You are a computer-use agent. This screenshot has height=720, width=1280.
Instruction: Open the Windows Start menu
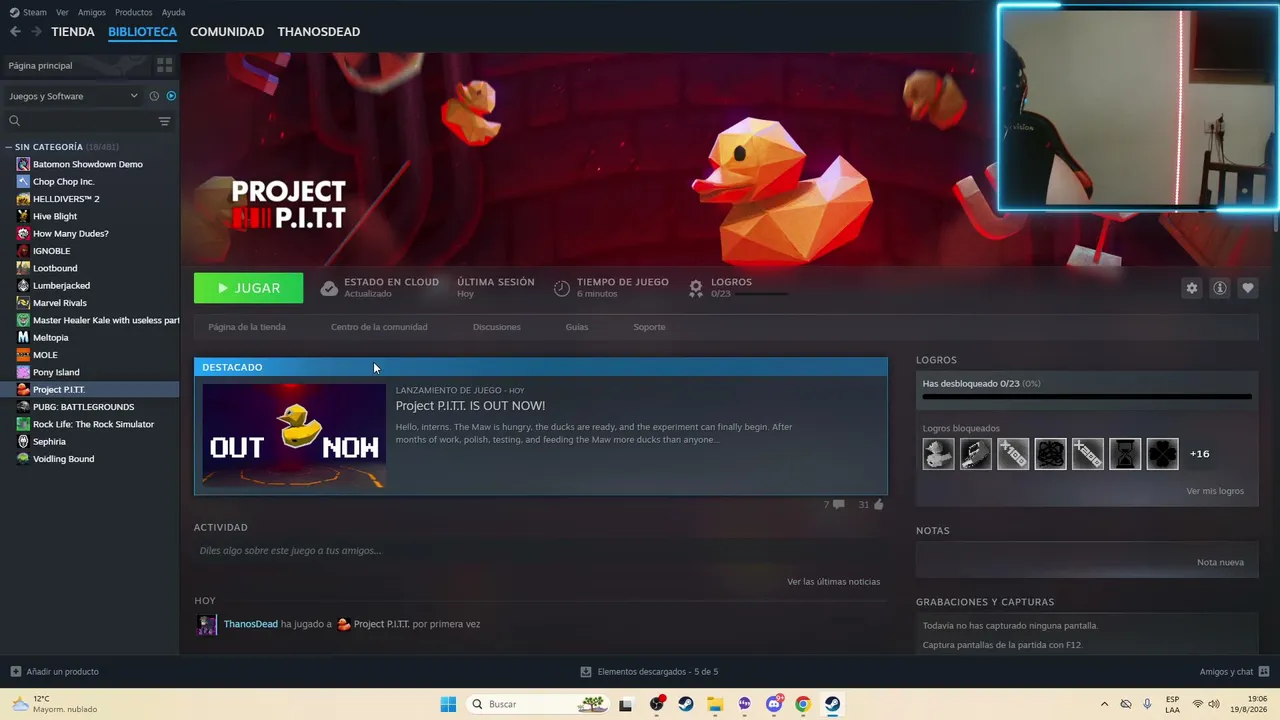[448, 704]
